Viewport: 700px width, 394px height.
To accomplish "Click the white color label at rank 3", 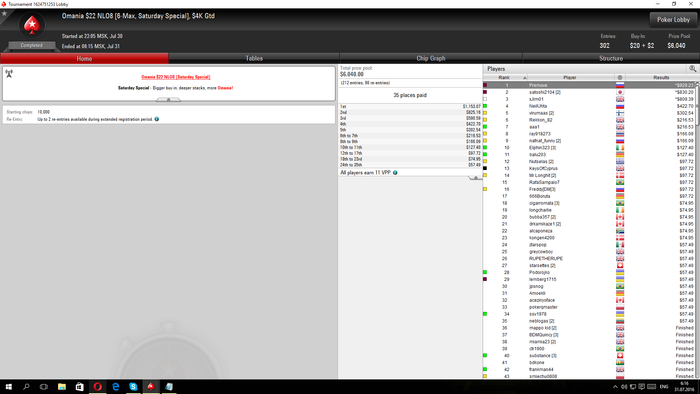I will 485,99.
